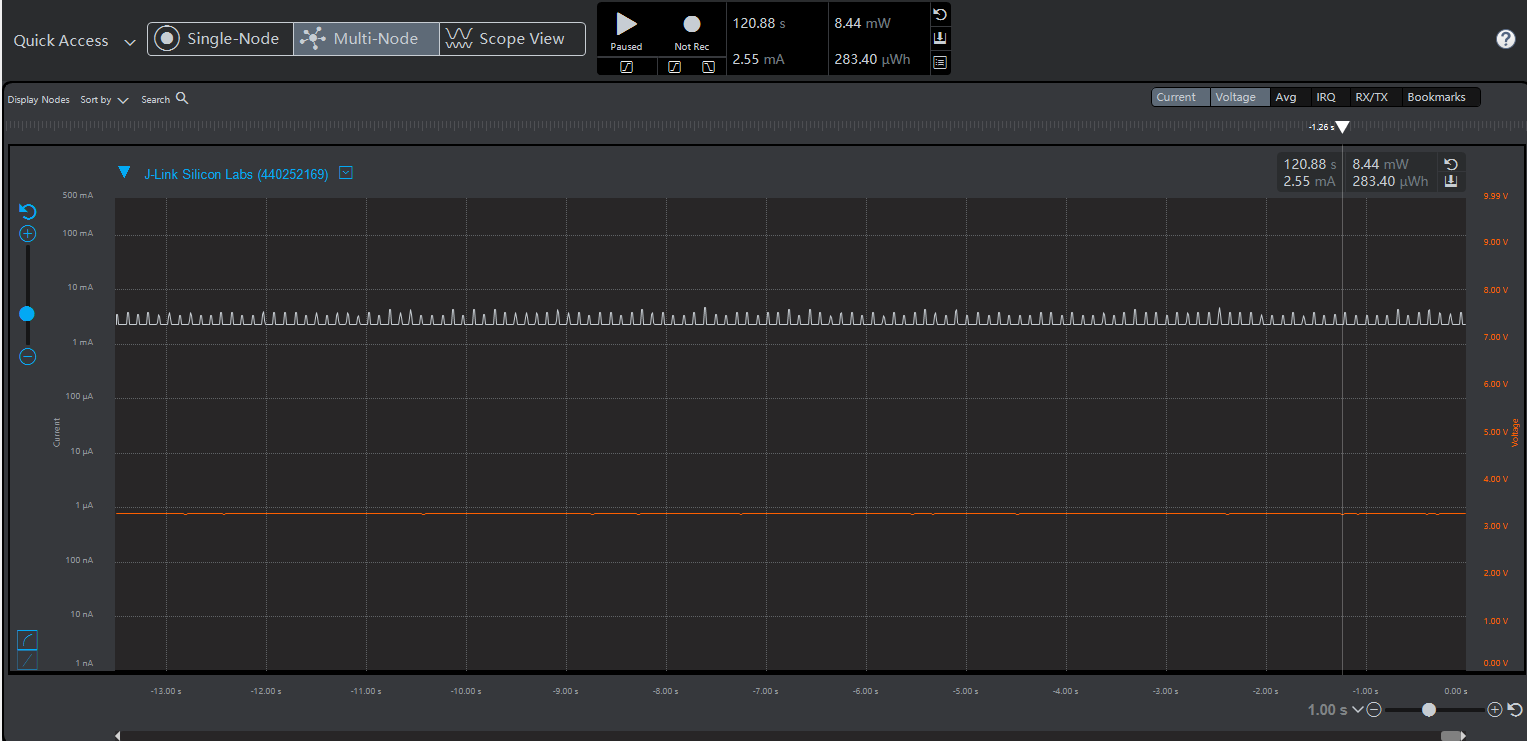
Task: Toggle the Avg display option
Action: pos(1286,97)
